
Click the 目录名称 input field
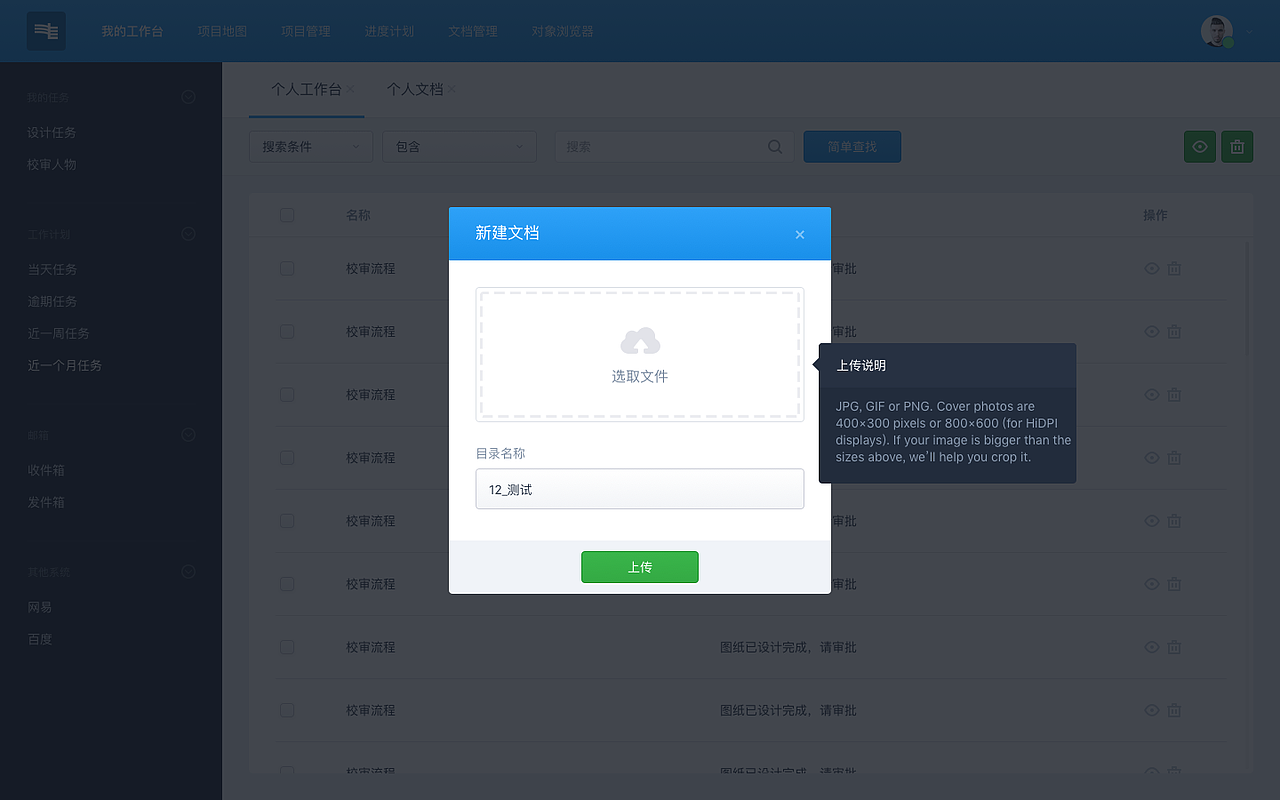click(640, 489)
